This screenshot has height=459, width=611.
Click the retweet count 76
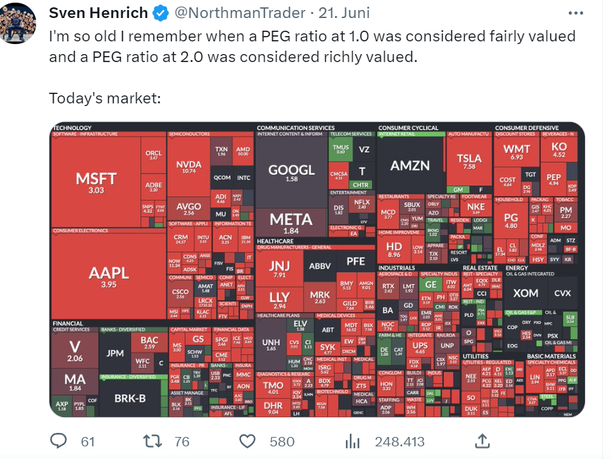pos(181,441)
